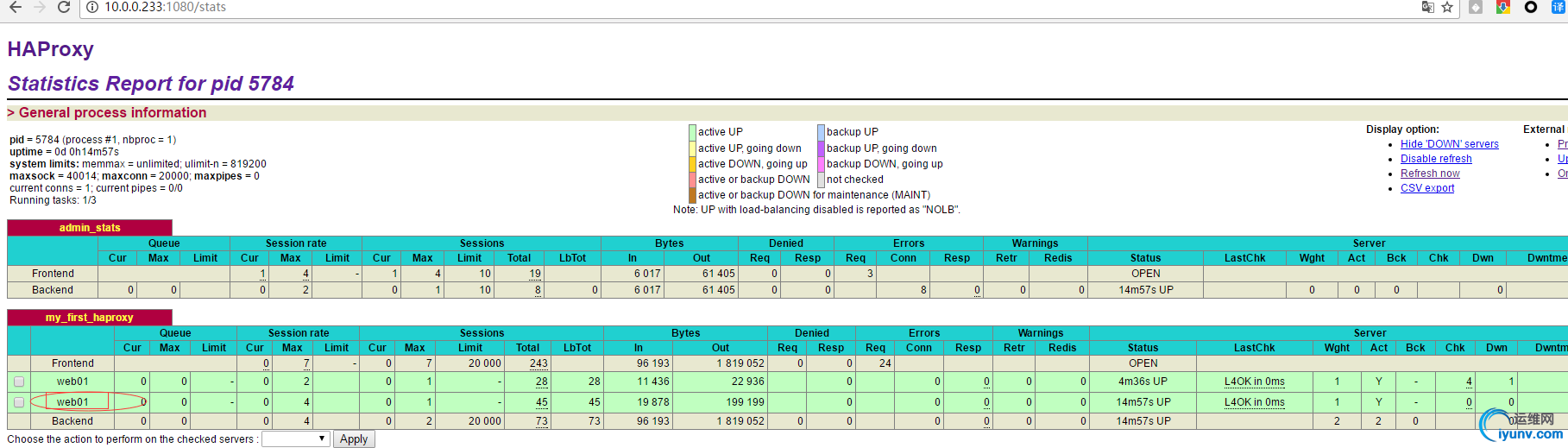Screen dimensions: 1568x448
Task: Click the 'maxsock = 40014' system limits line
Action: click(135, 176)
